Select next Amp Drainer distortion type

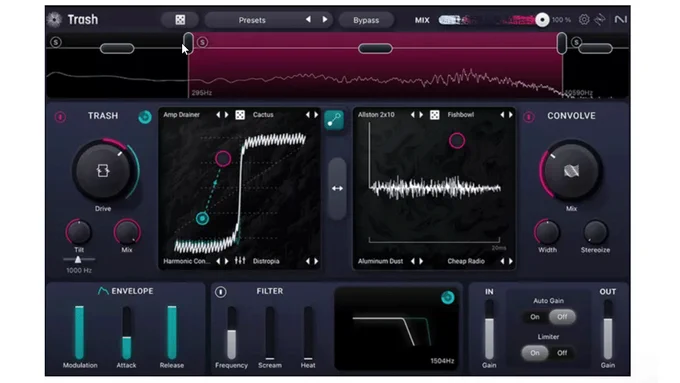point(226,115)
